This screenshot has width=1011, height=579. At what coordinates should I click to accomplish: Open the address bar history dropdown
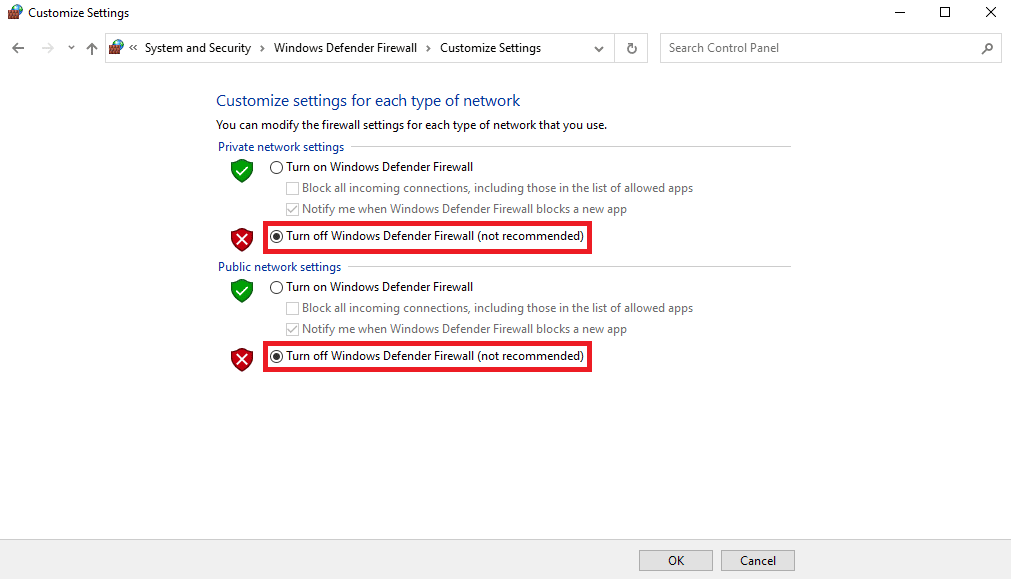click(x=599, y=48)
